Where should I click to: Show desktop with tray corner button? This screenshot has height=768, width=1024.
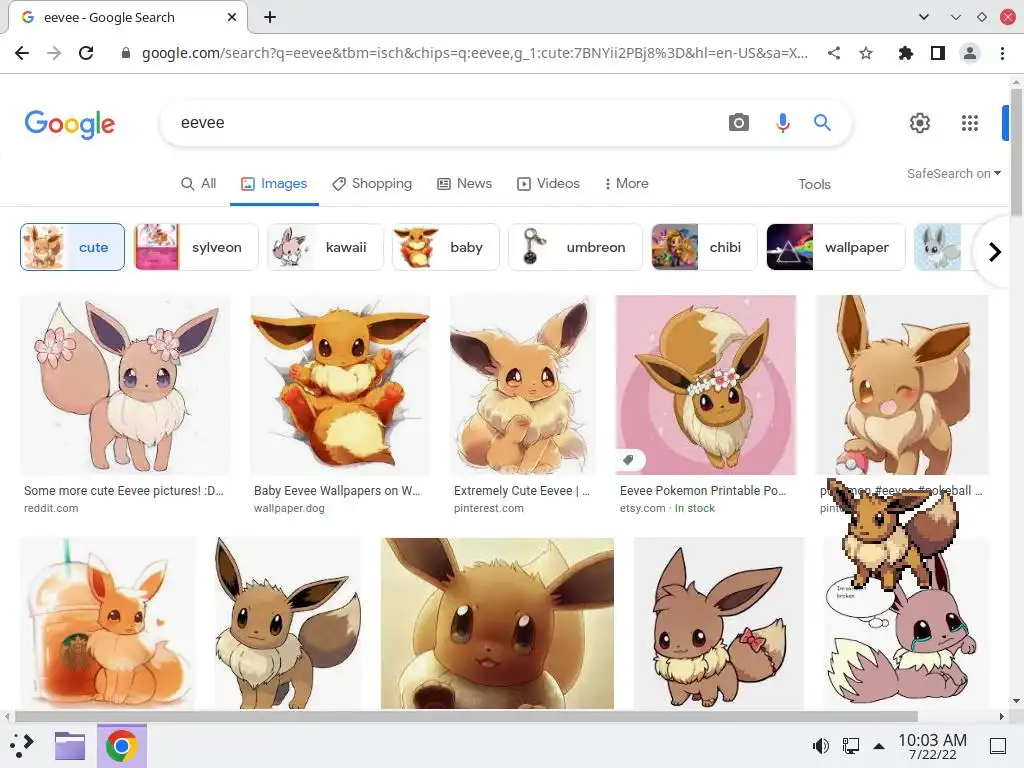click(x=998, y=746)
